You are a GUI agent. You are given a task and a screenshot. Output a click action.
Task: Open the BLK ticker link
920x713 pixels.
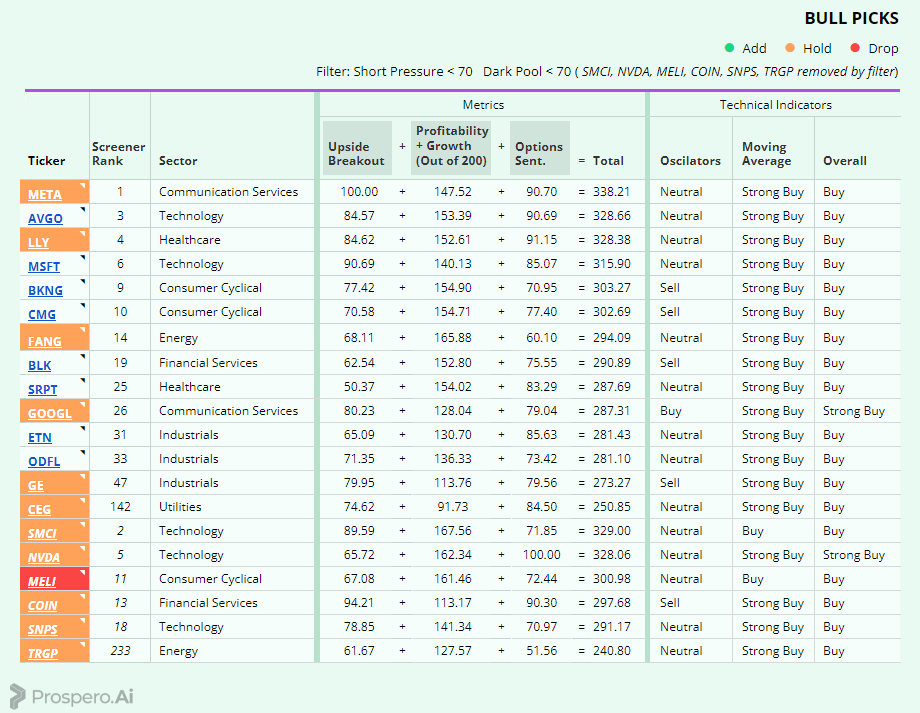[39, 366]
